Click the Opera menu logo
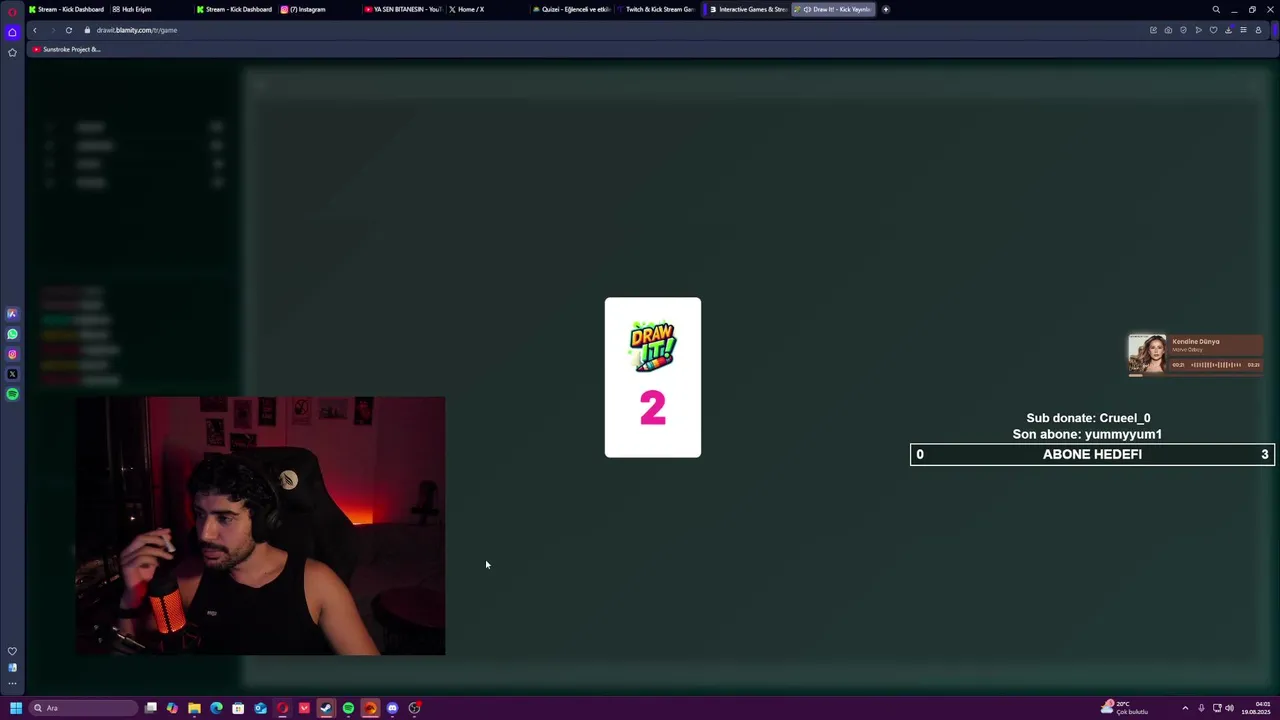The width and height of the screenshot is (1280, 720). tap(12, 11)
